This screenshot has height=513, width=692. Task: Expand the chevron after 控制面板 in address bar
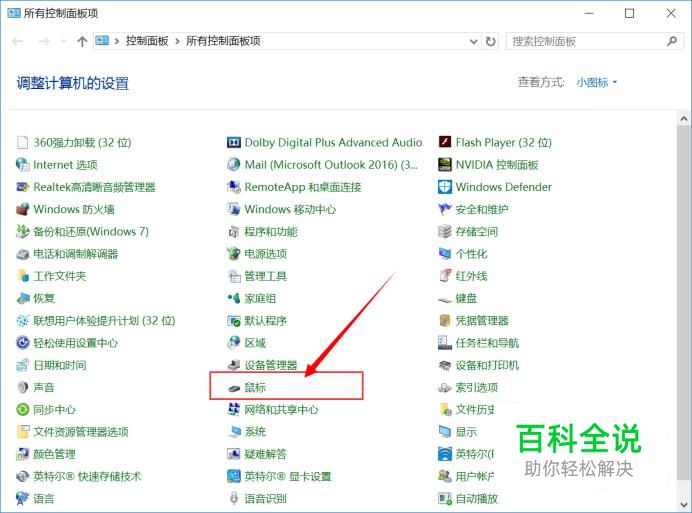[177, 41]
